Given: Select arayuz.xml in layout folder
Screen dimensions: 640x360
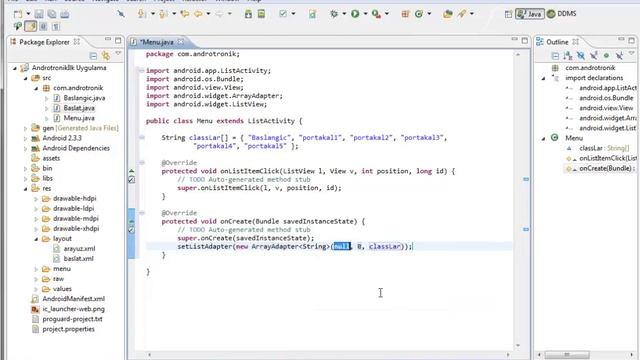Looking at the screenshot, I should [x=79, y=249].
